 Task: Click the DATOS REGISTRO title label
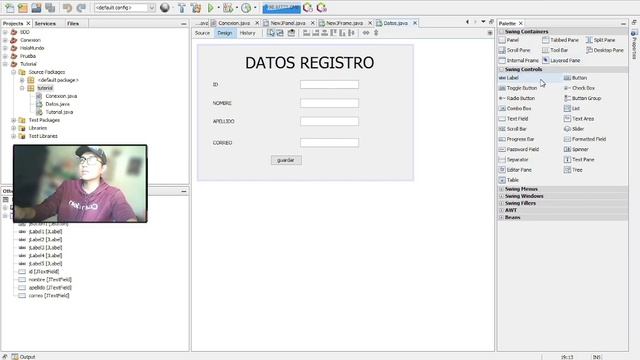pyautogui.click(x=309, y=62)
